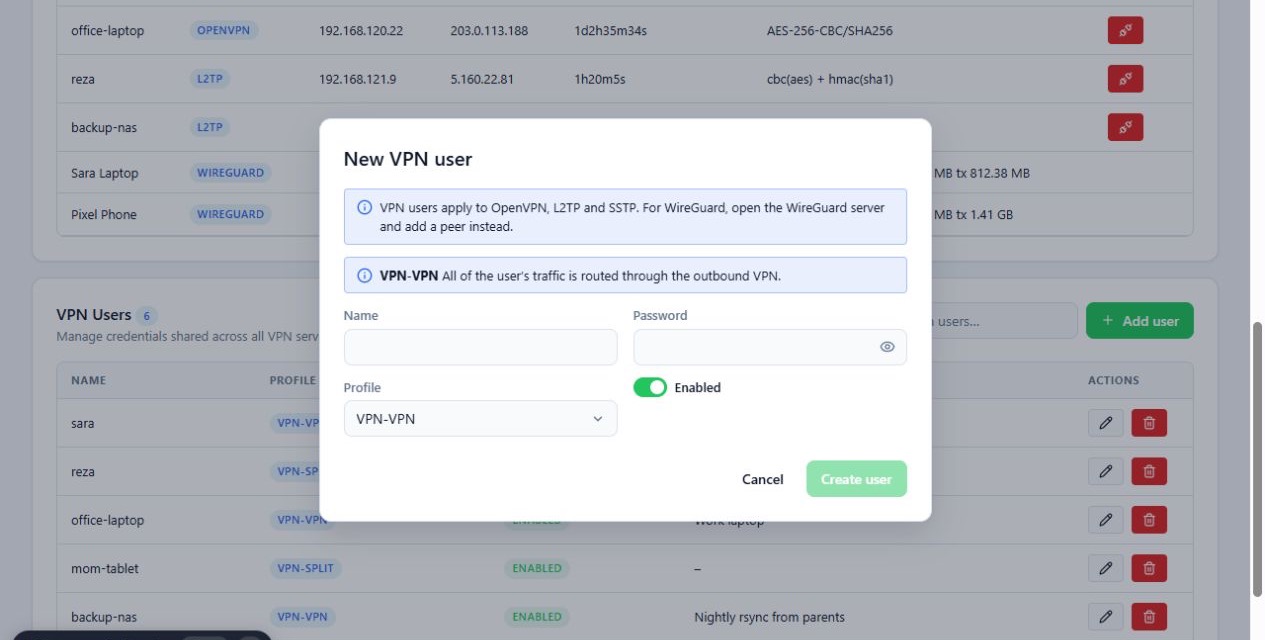Click the Name input field

tap(480, 347)
